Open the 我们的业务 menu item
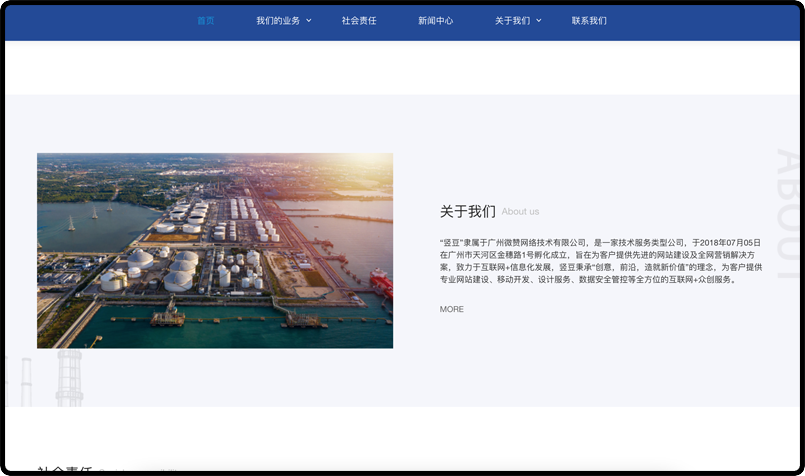Screen dimensions: 805x476 click(278, 21)
